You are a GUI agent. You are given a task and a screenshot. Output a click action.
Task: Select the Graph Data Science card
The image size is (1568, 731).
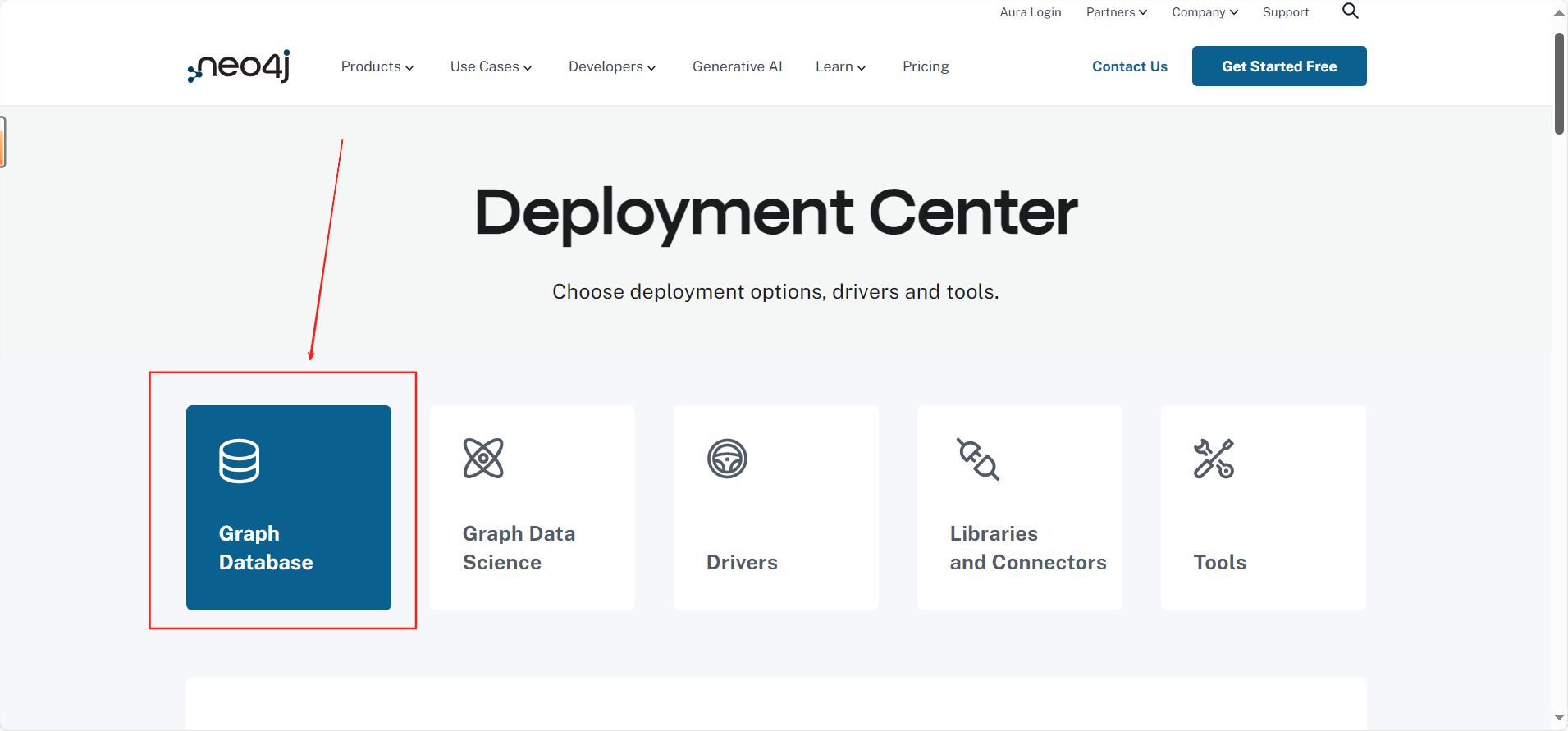pyautogui.click(x=533, y=508)
